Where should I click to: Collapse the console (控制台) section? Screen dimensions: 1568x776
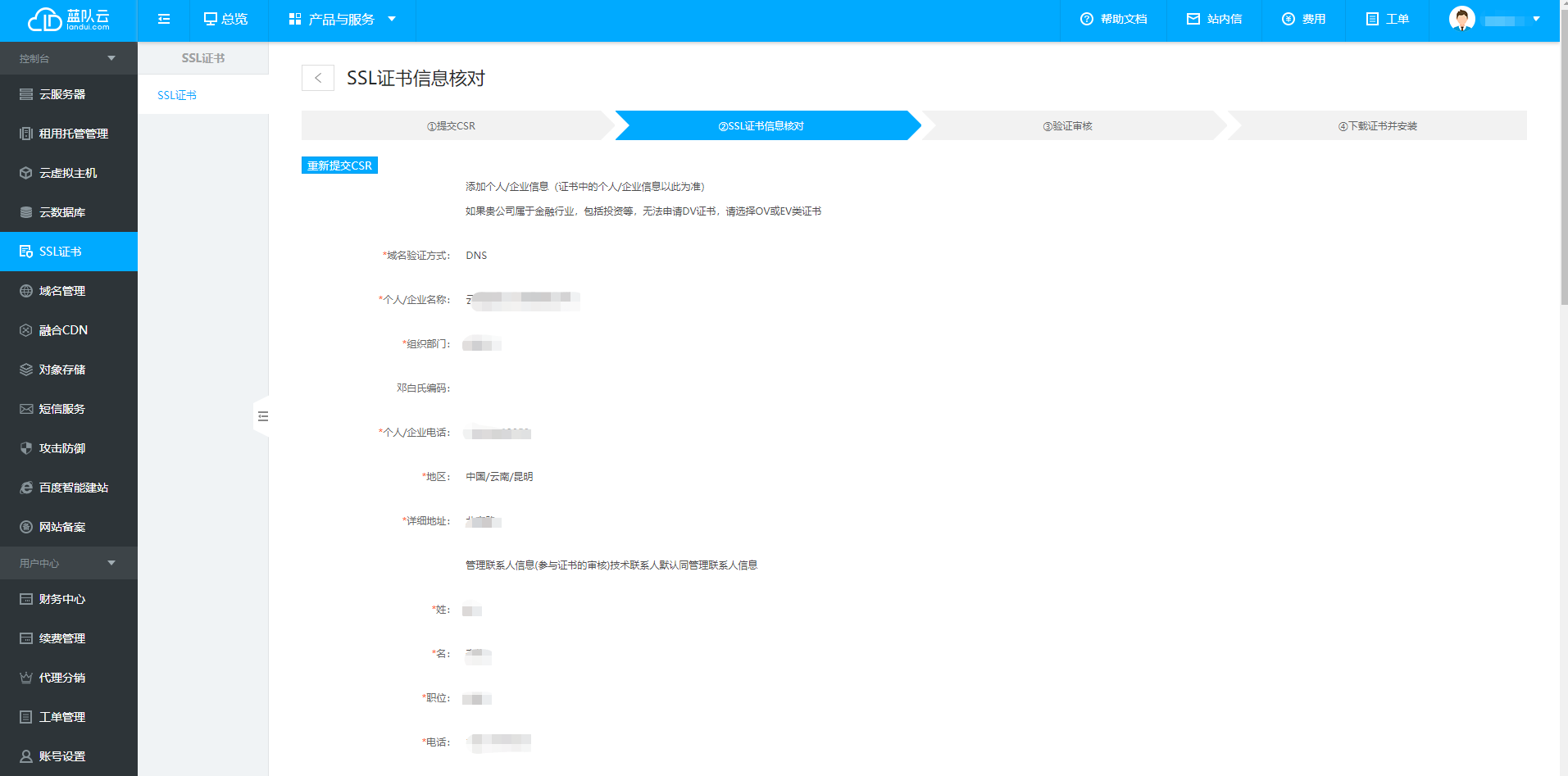click(x=111, y=58)
